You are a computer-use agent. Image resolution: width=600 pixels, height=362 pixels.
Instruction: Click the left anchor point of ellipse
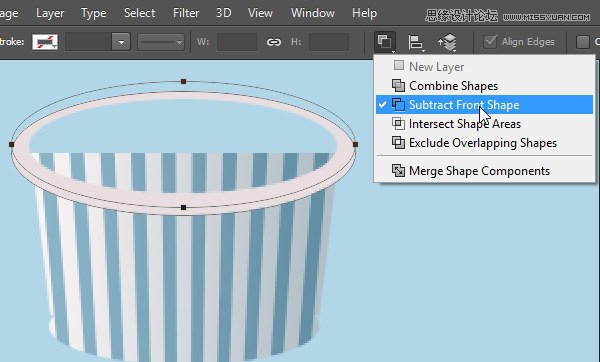point(11,144)
